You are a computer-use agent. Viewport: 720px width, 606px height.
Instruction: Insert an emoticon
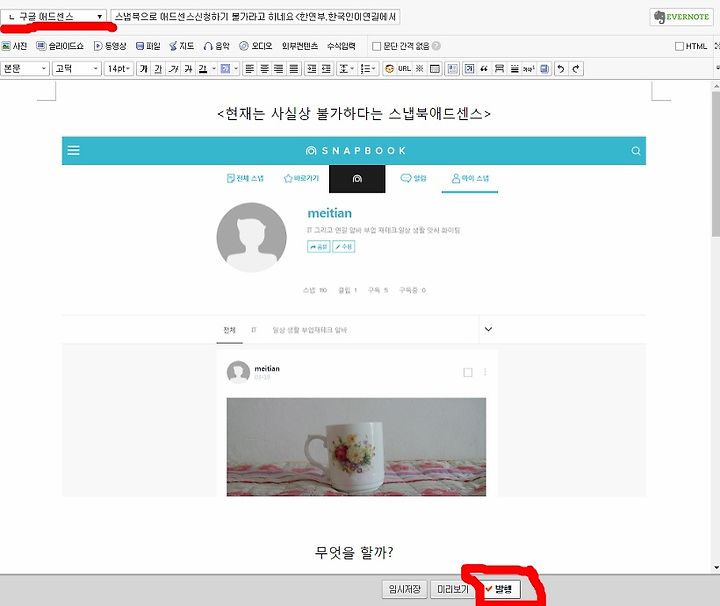(389, 69)
